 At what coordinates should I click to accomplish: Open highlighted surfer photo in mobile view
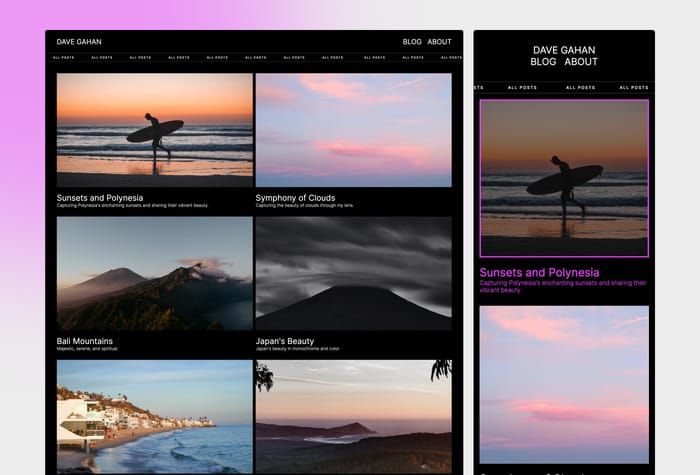tap(564, 179)
